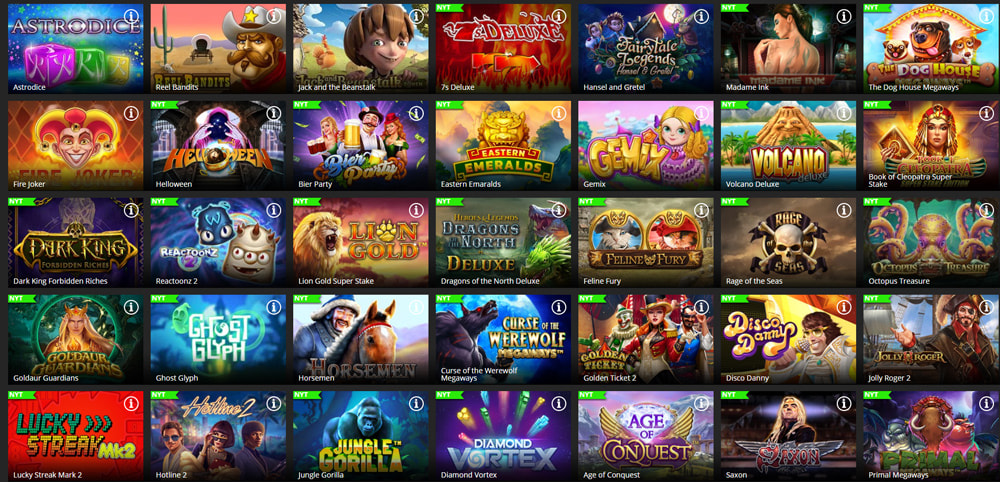
Task: Open info icon on Madame Ink tile
Action: (x=844, y=16)
